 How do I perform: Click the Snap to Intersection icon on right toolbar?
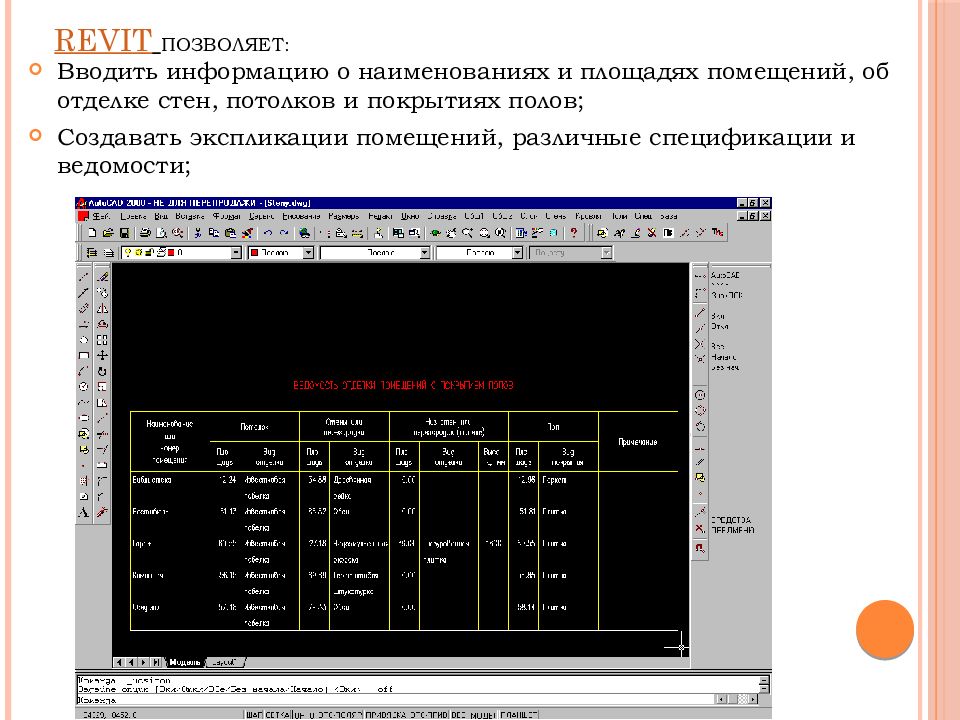(x=700, y=343)
